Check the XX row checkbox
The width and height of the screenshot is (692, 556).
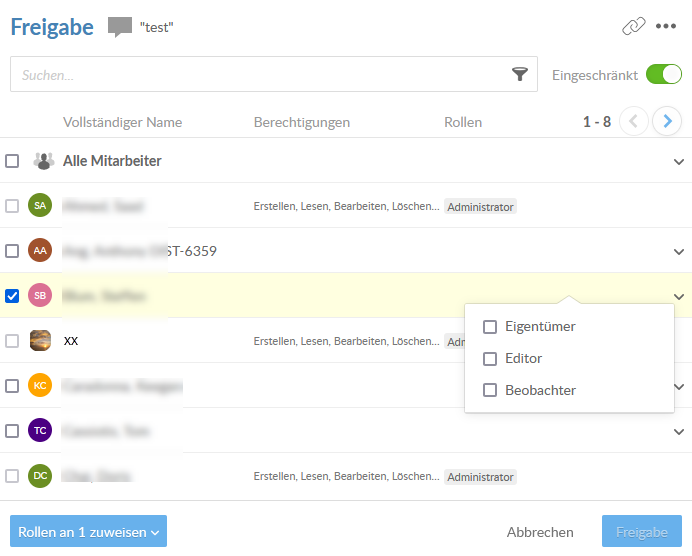(12, 341)
